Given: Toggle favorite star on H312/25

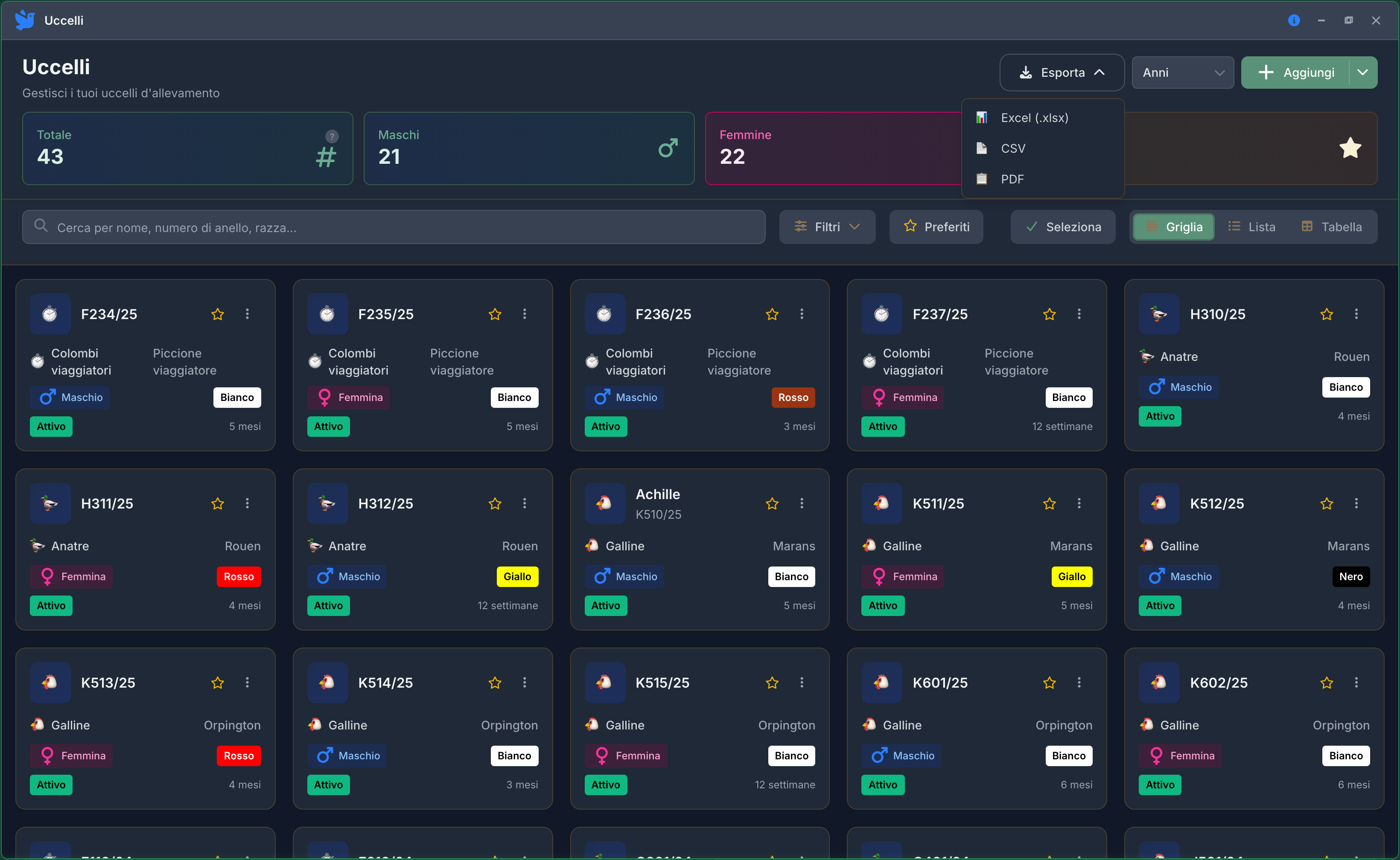Looking at the screenshot, I should click(x=495, y=503).
